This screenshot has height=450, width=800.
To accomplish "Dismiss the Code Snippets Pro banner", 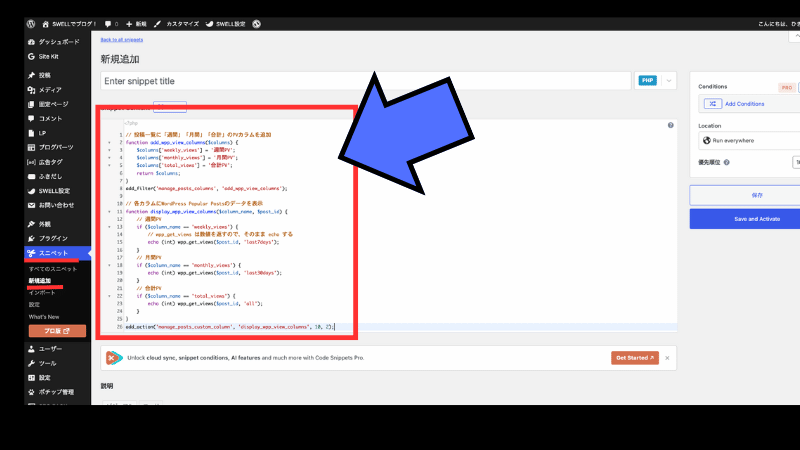I will click(667, 358).
